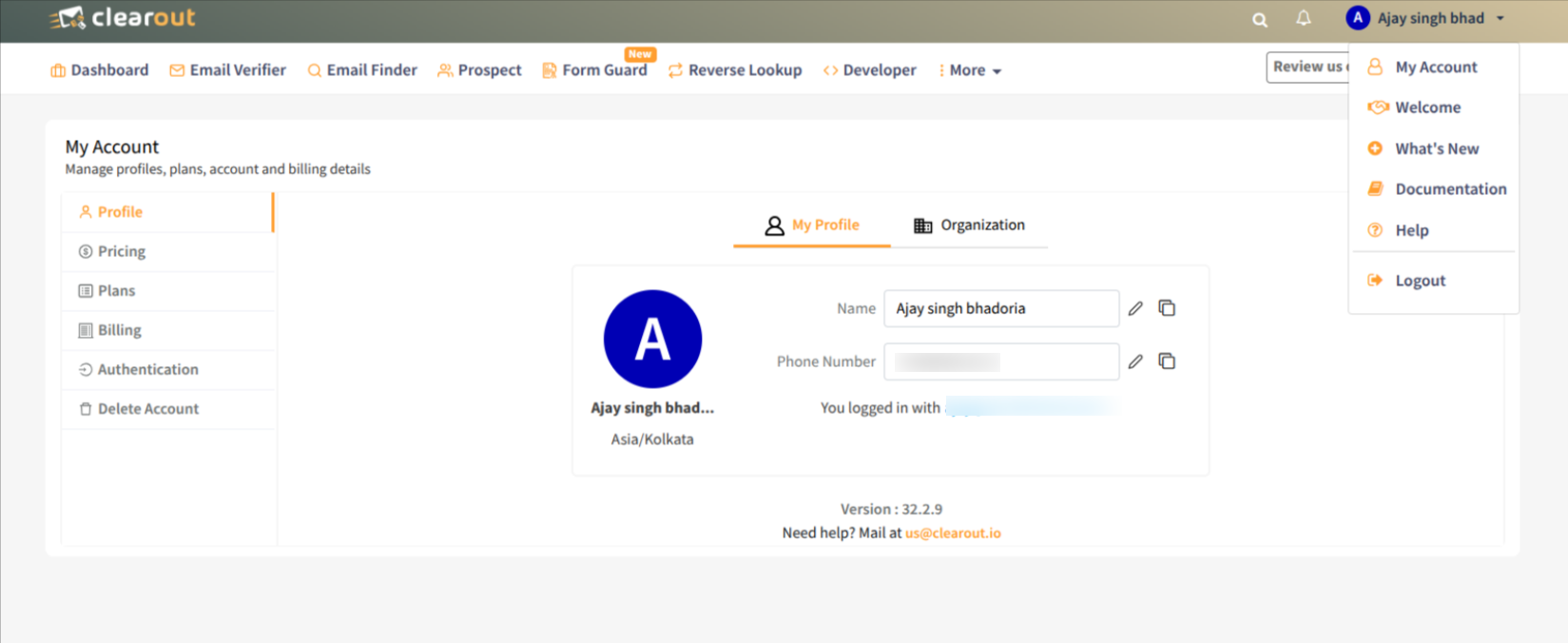Copy the name using the copy icon
Screen dimensions: 1568x643
coord(1167,308)
